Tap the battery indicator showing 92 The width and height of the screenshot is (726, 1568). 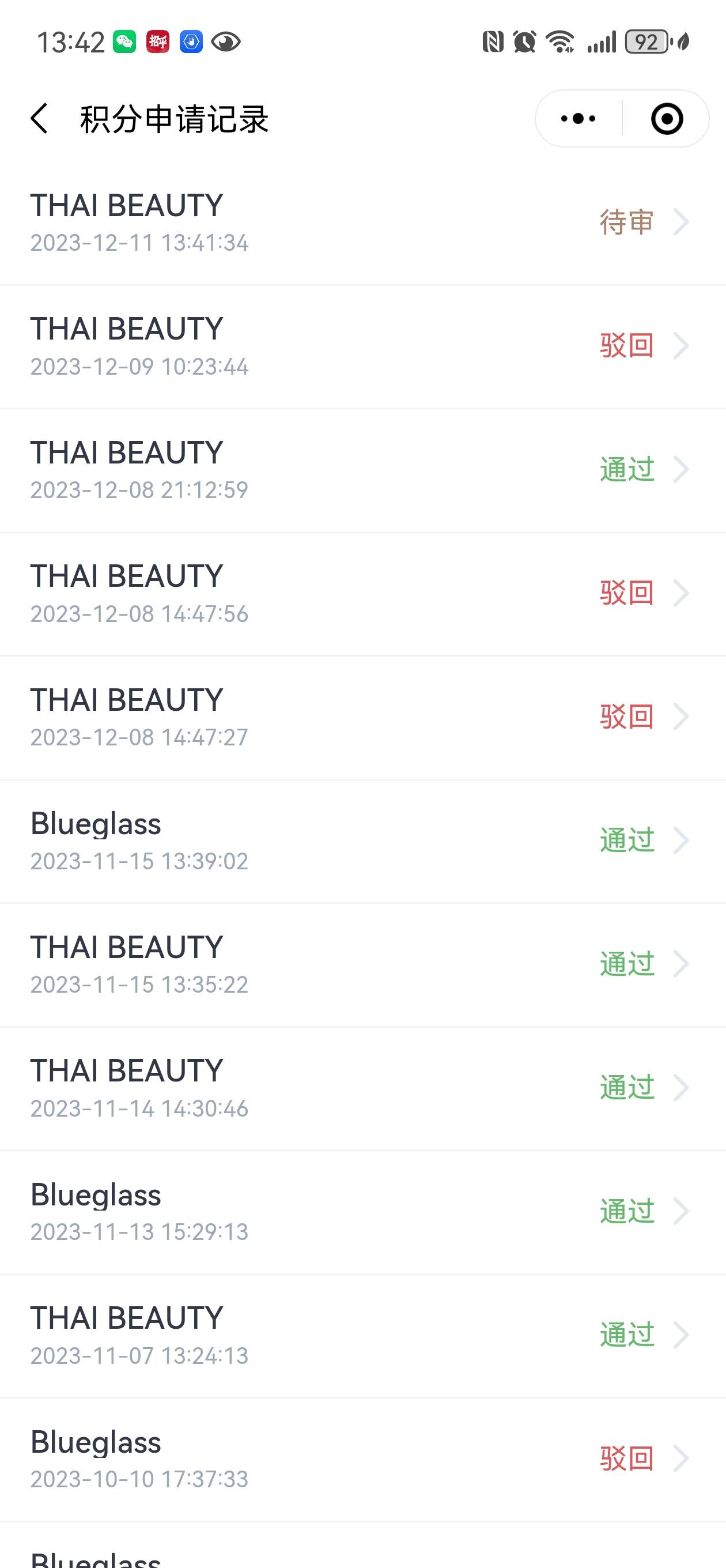pyautogui.click(x=647, y=42)
